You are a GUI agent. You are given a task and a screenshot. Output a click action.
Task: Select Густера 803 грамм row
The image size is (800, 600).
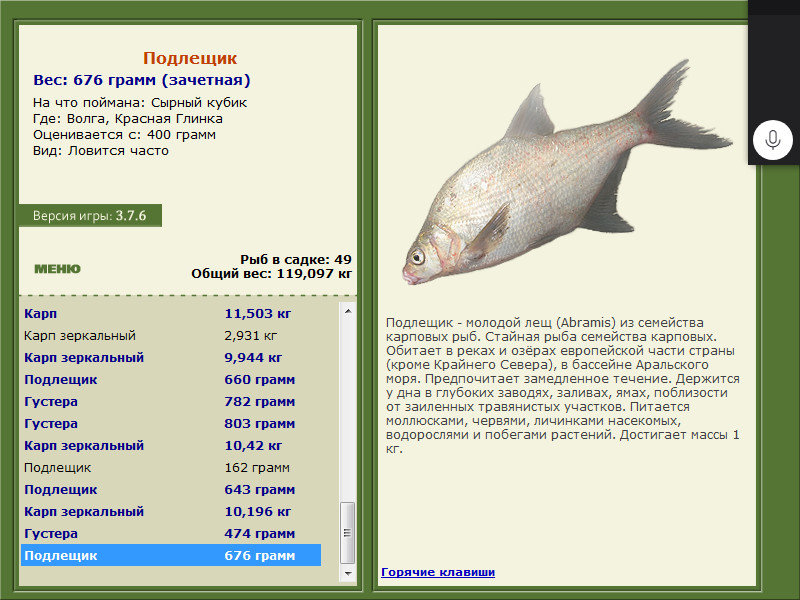click(x=171, y=423)
